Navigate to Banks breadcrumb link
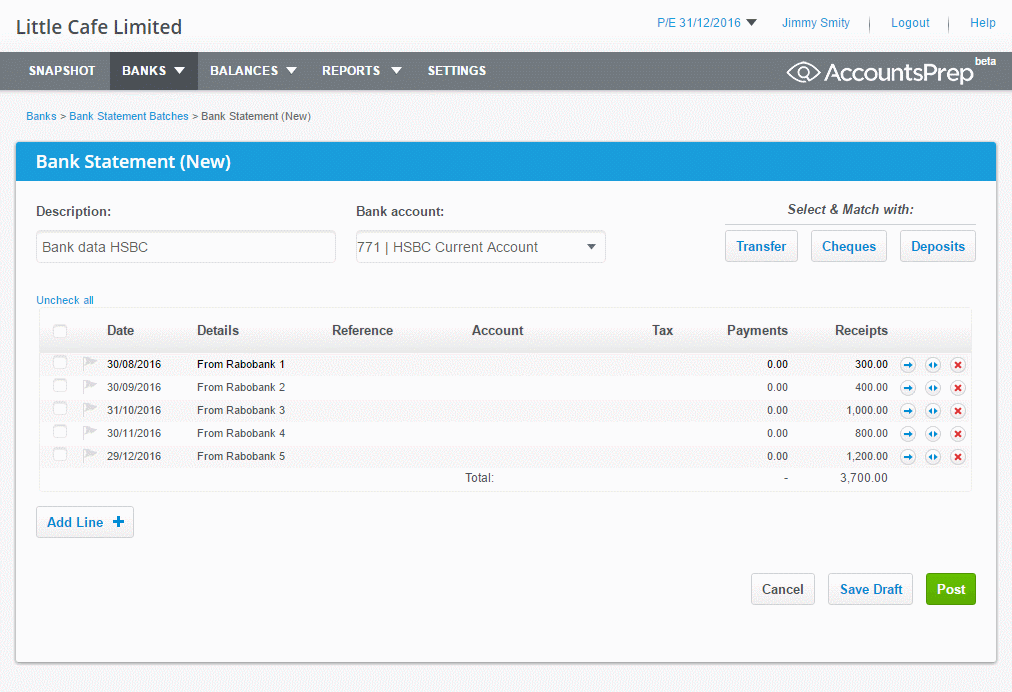Screen dimensions: 1012x692 [x=41, y=116]
